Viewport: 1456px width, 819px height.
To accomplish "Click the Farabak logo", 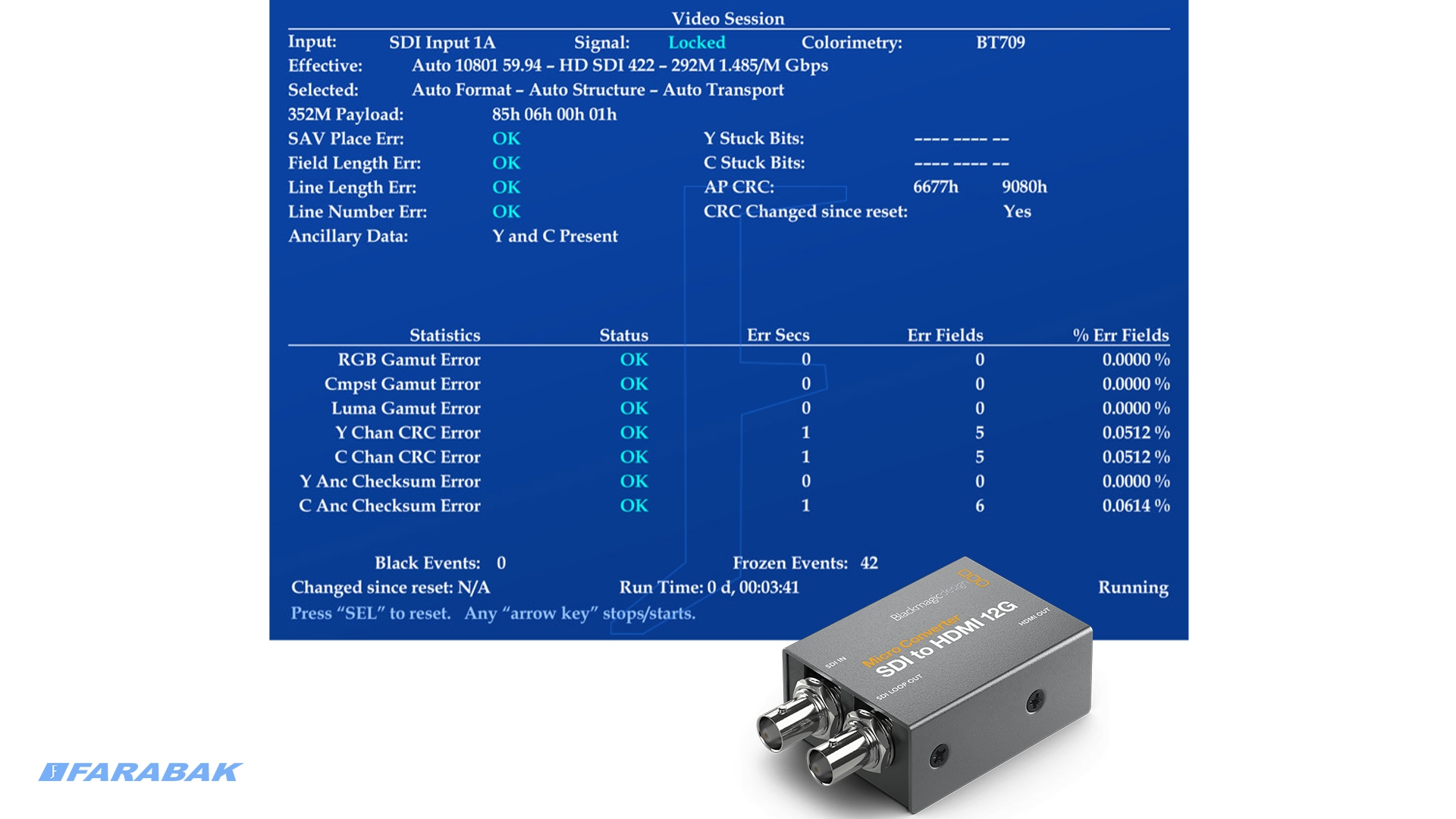I will (140, 772).
